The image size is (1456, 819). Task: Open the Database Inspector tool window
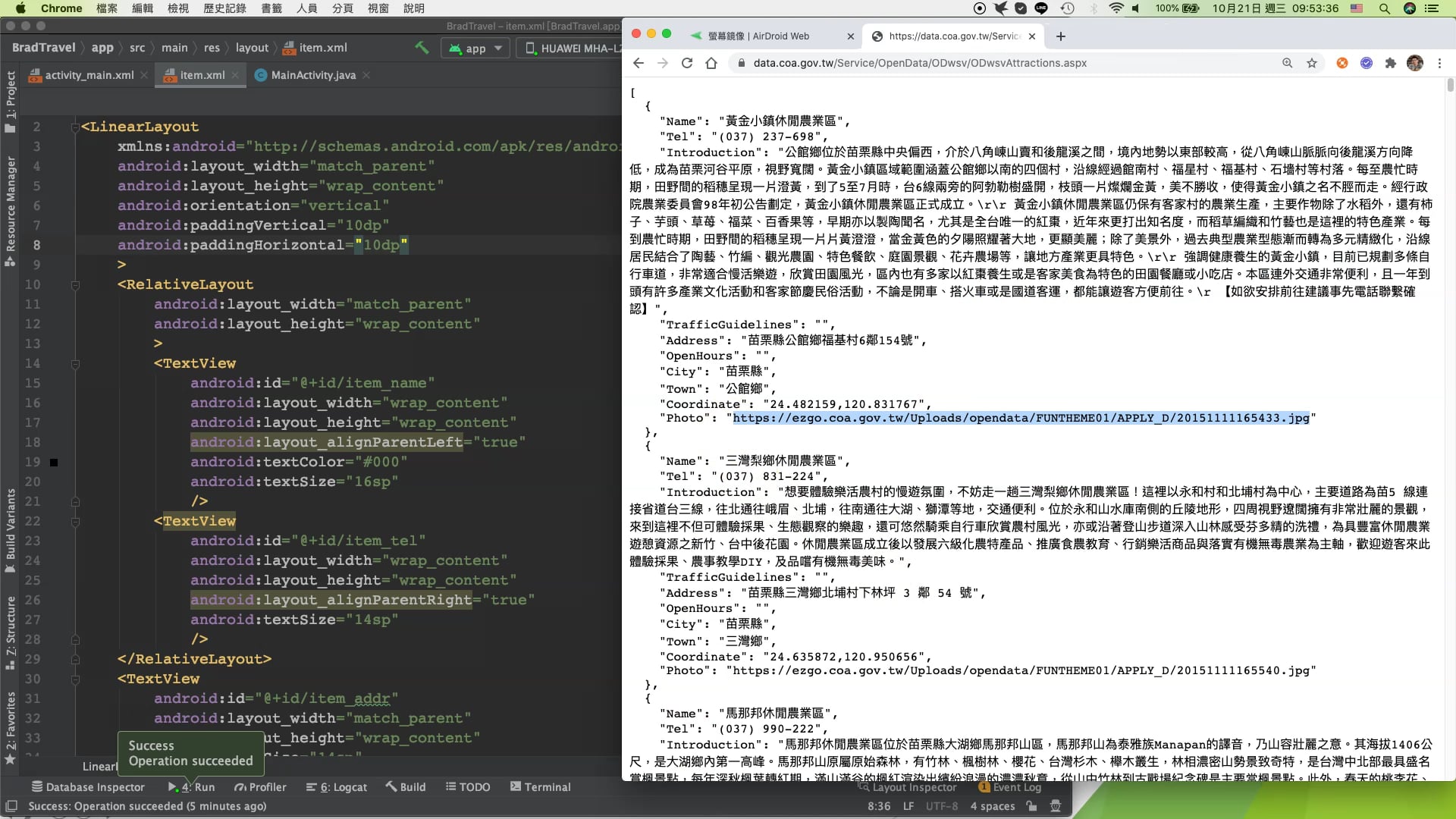pyautogui.click(x=88, y=787)
